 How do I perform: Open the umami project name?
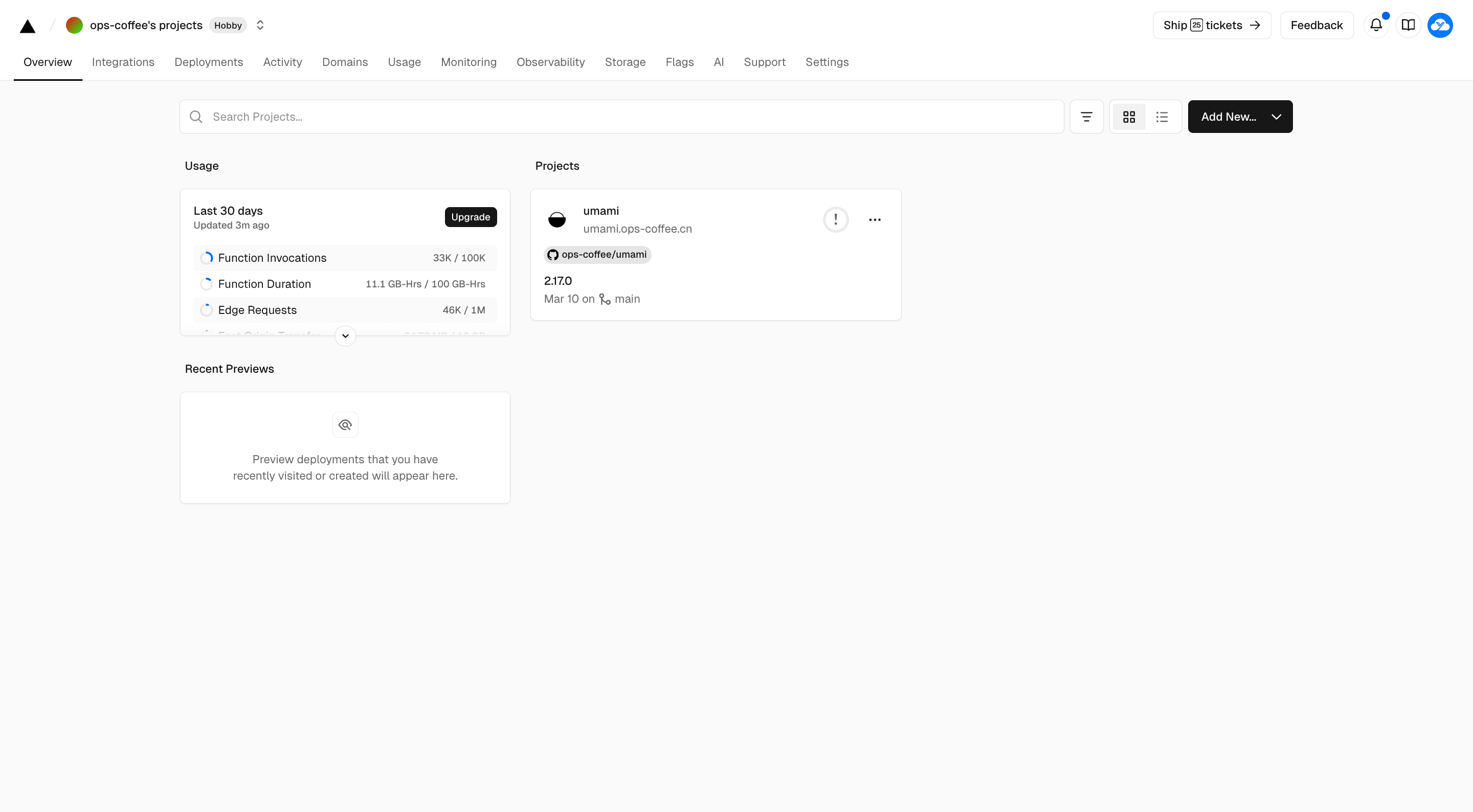[x=601, y=211]
